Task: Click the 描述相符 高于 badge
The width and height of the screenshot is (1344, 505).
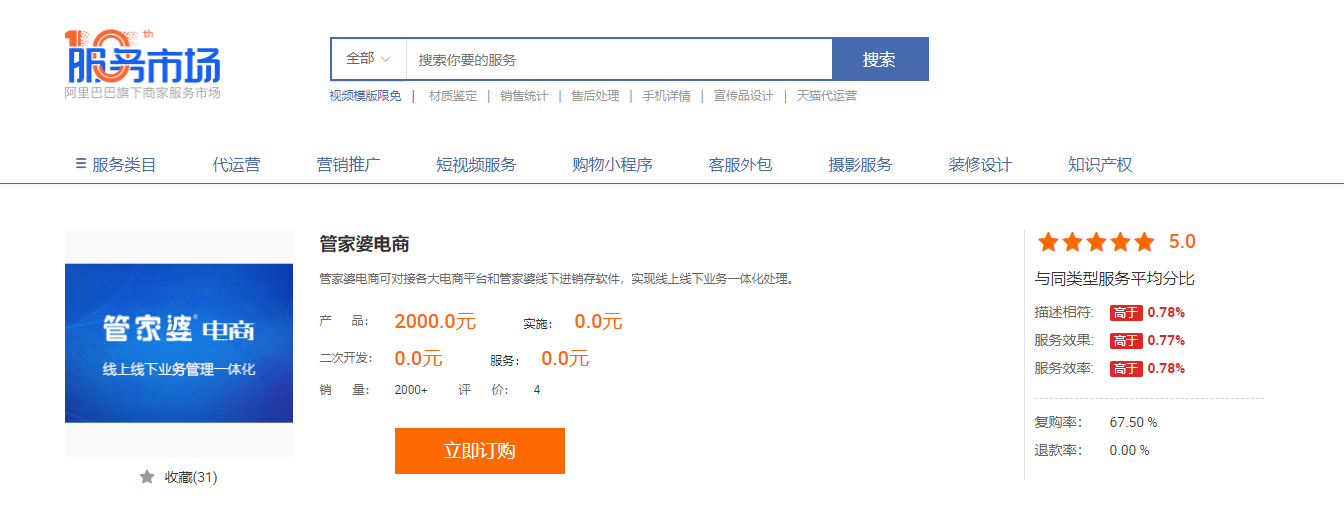Action: pyautogui.click(x=1126, y=312)
